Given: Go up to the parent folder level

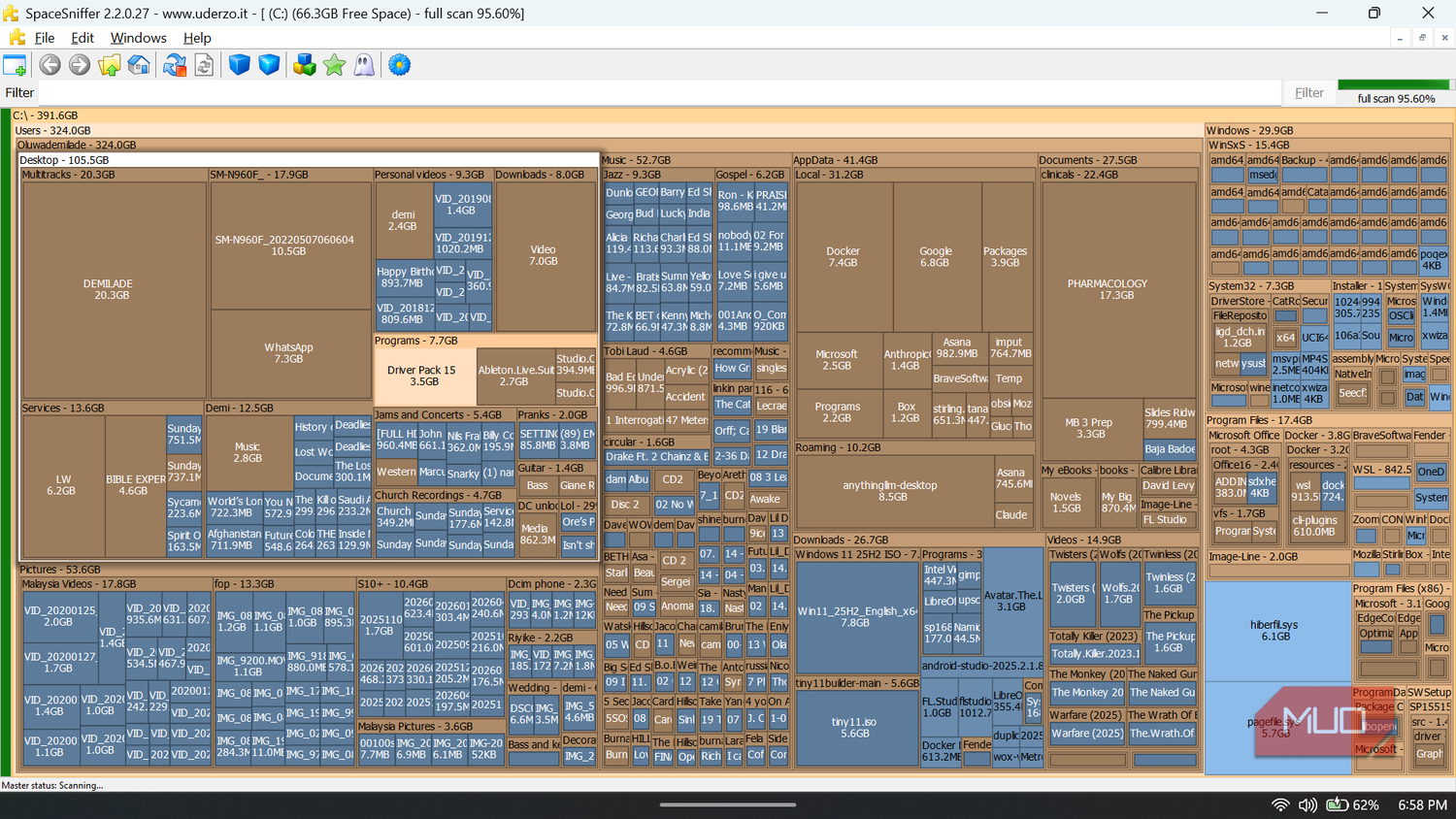Looking at the screenshot, I should [110, 65].
